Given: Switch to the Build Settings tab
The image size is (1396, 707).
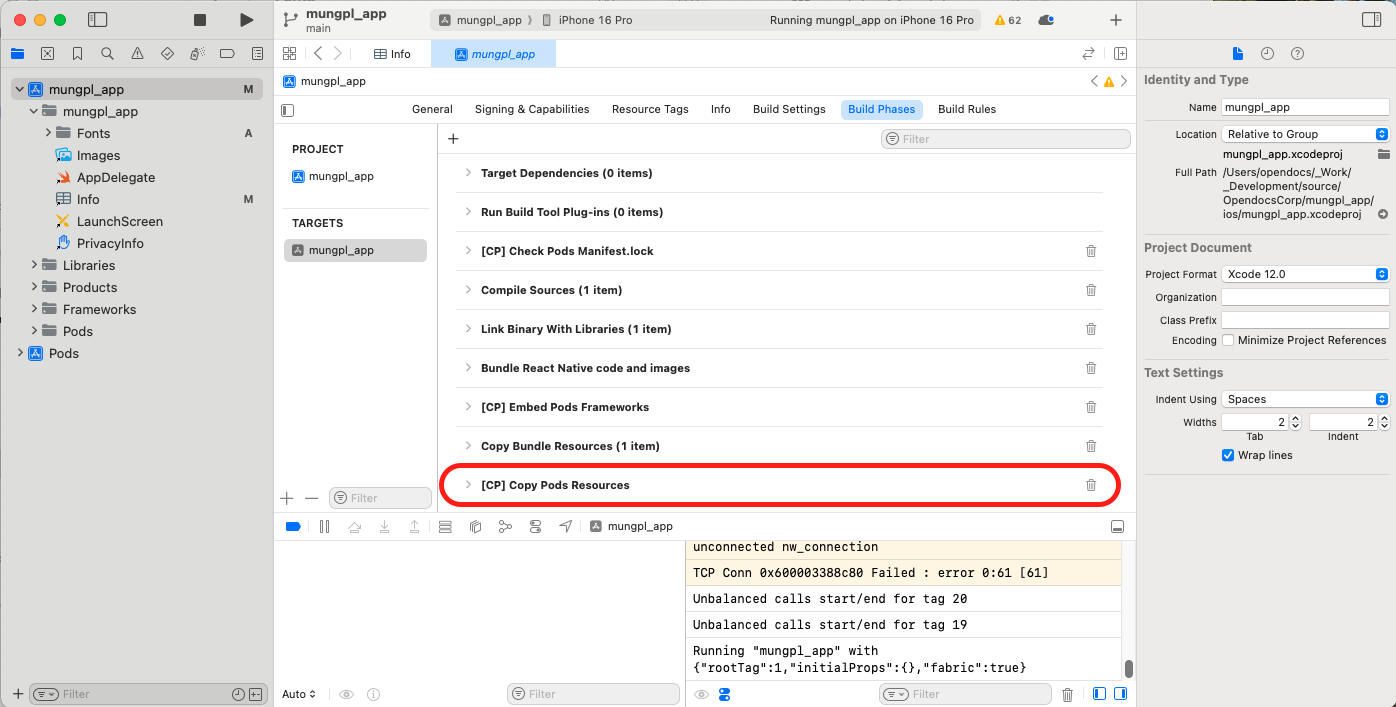Looking at the screenshot, I should pyautogui.click(x=789, y=109).
